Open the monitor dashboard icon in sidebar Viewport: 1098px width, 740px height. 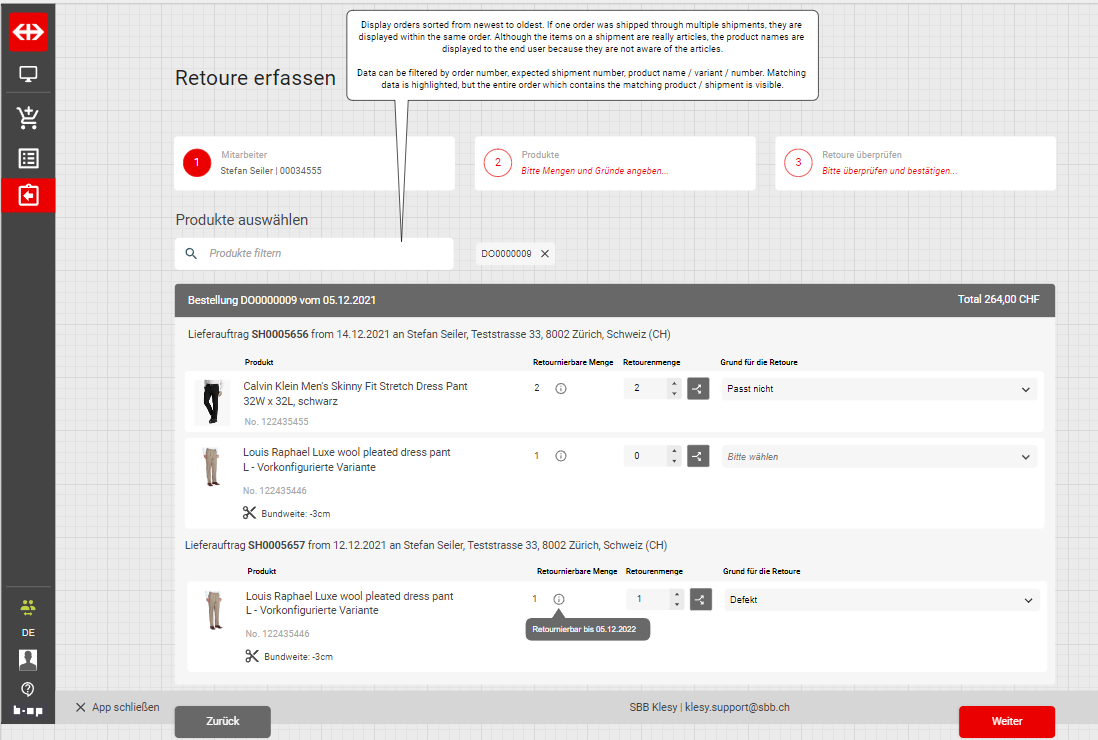tap(28, 75)
